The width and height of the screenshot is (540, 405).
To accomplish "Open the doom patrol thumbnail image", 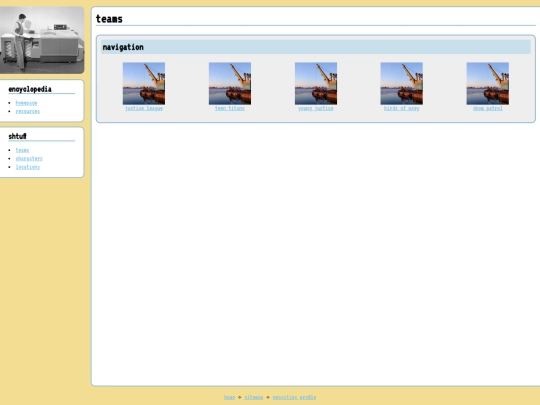I will point(488,84).
